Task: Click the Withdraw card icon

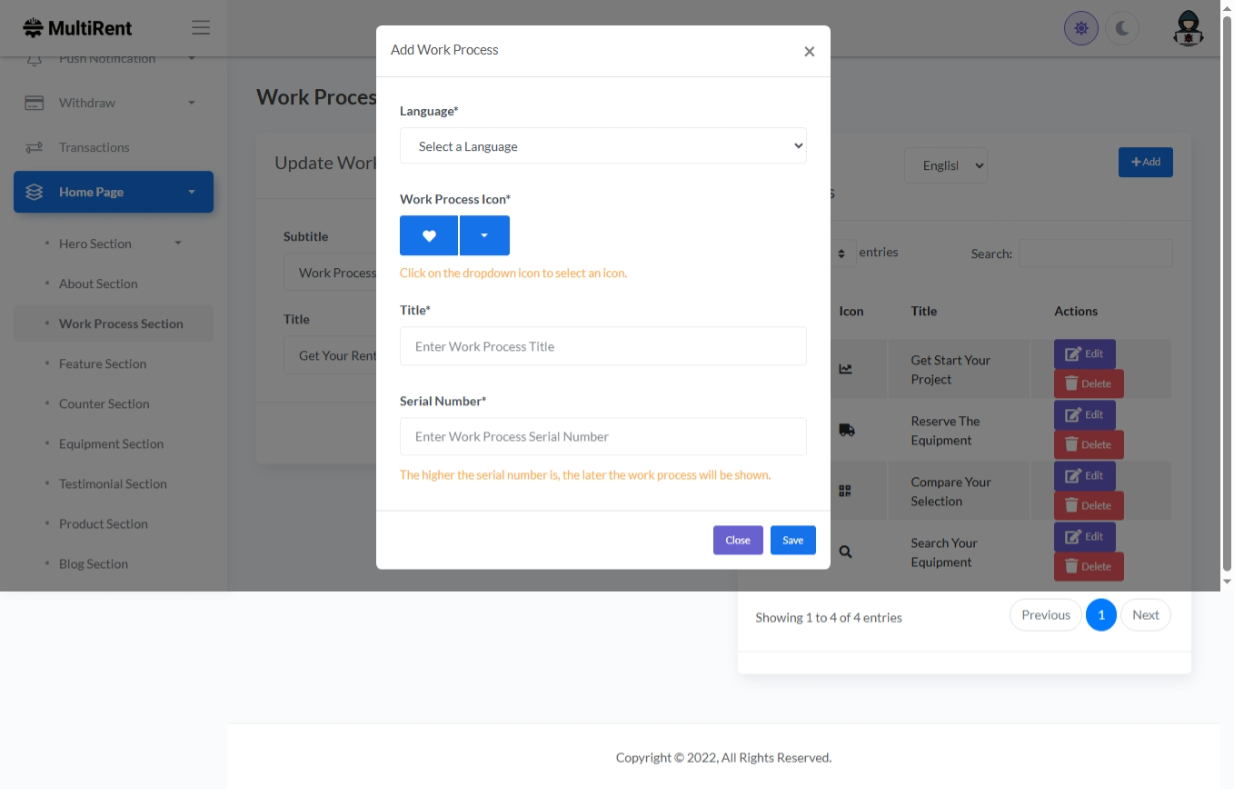Action: [34, 103]
